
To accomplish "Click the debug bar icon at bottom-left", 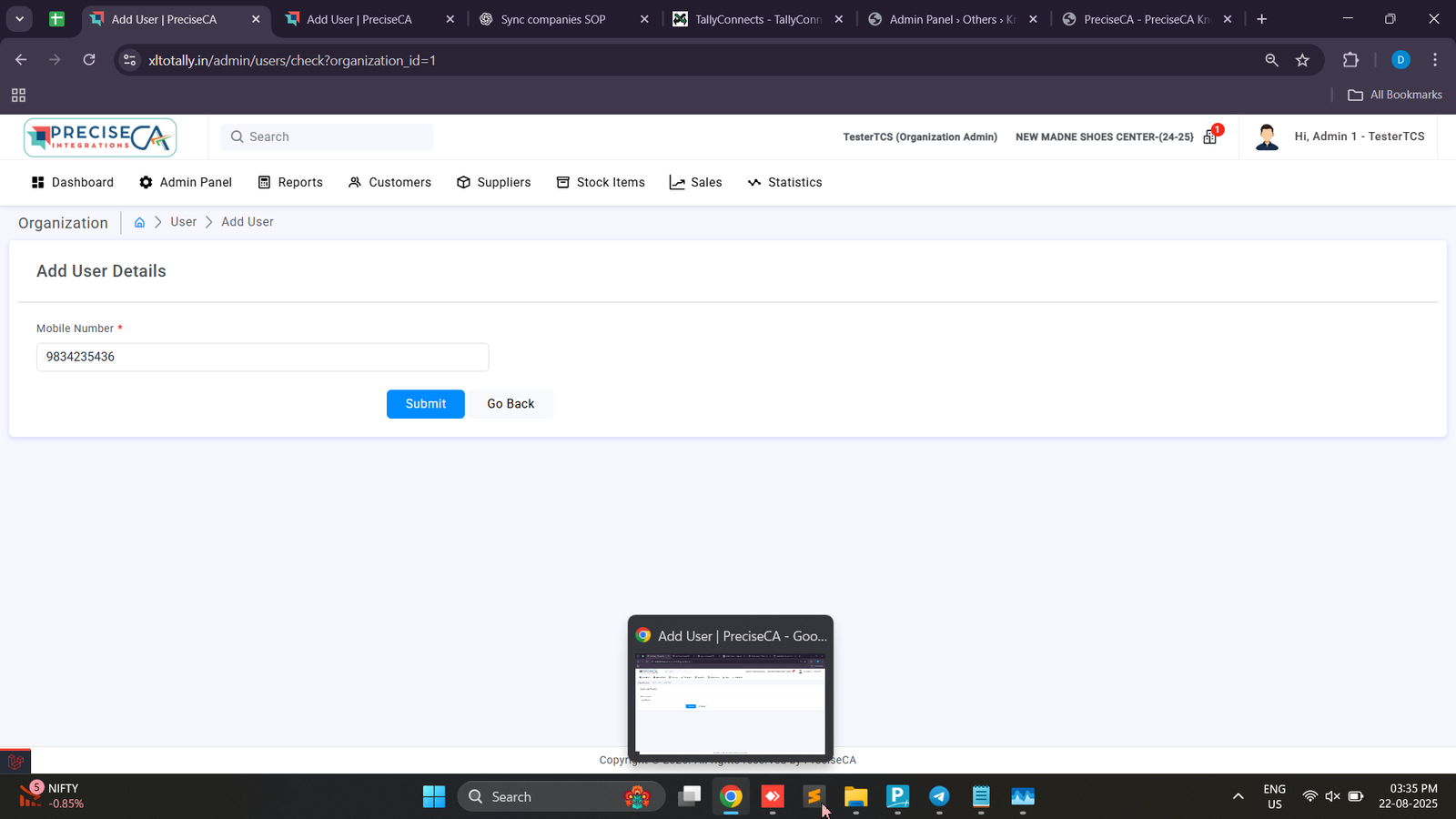I will (15, 761).
